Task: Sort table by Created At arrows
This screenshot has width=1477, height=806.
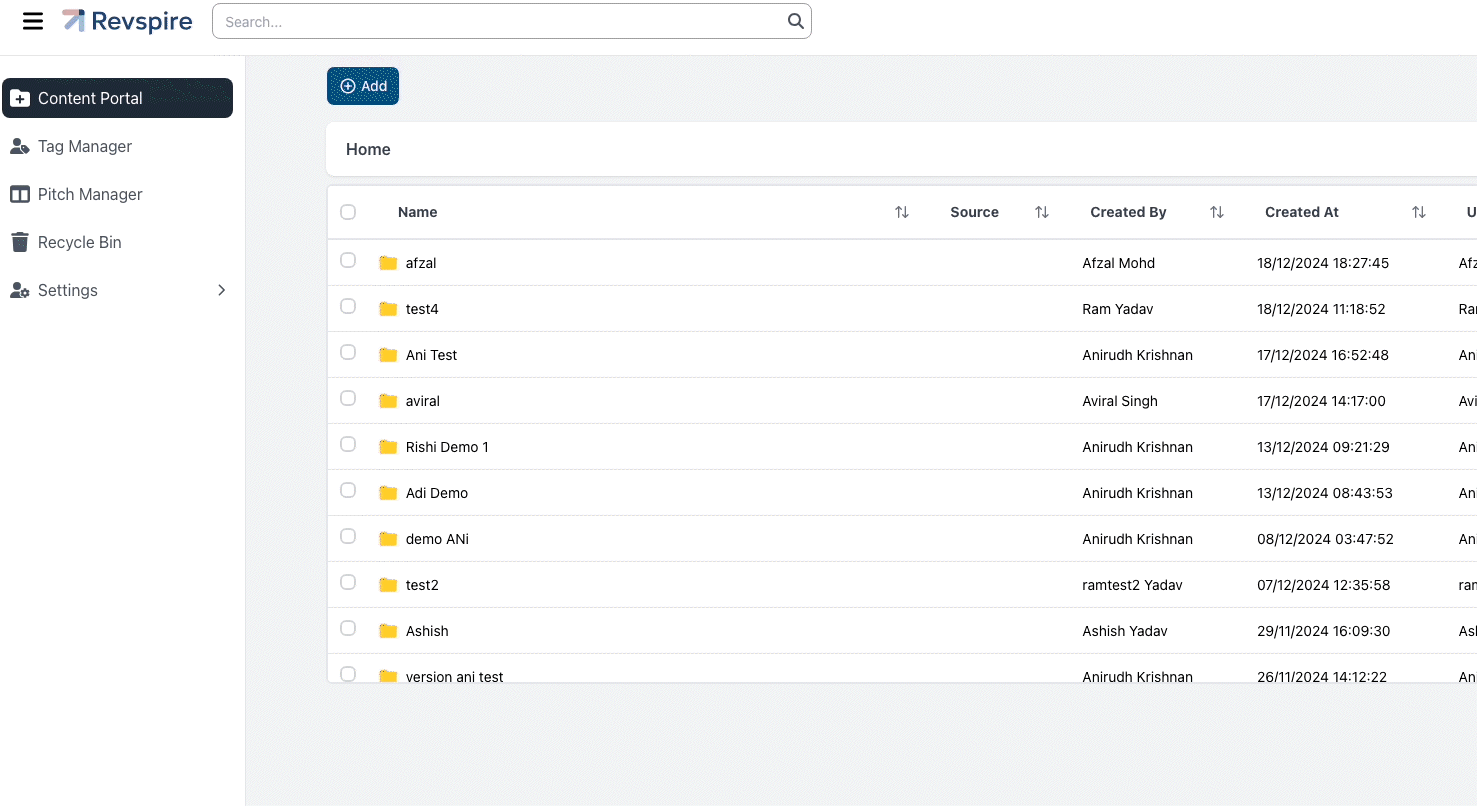Action: click(1418, 212)
